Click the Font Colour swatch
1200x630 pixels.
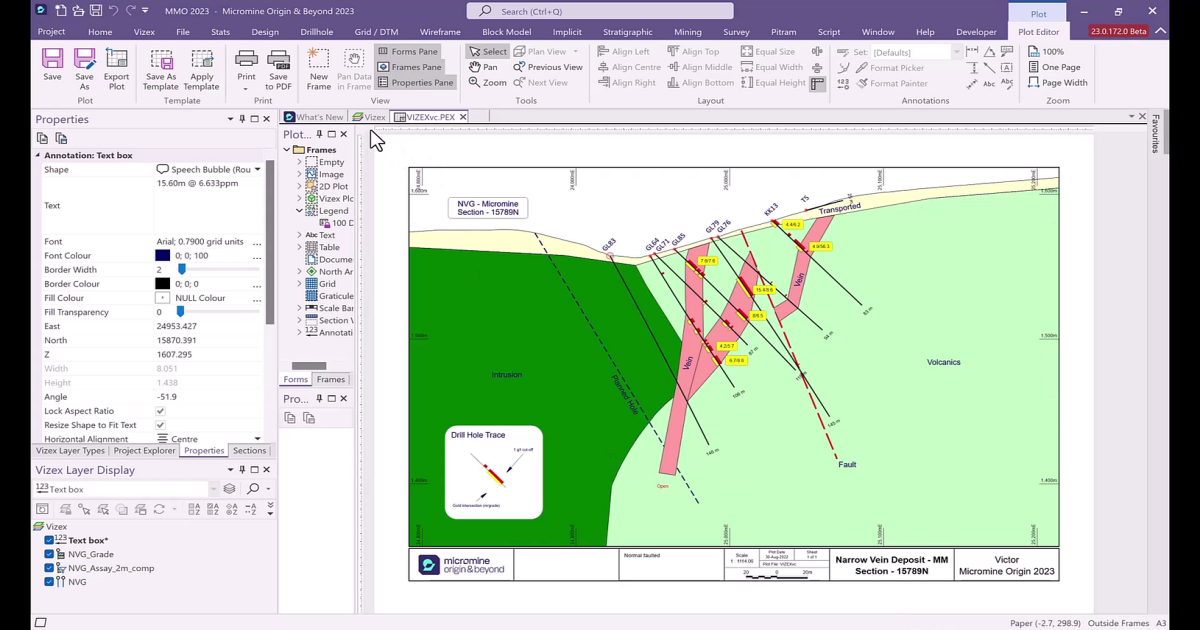point(162,256)
